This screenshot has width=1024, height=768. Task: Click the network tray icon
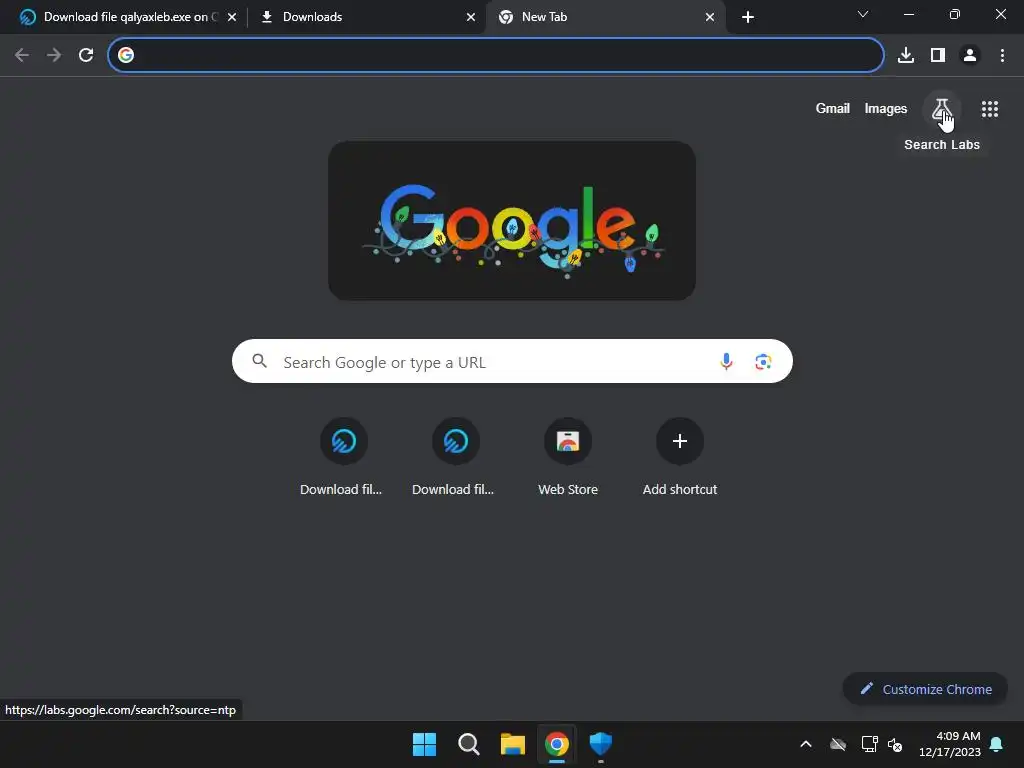869,744
